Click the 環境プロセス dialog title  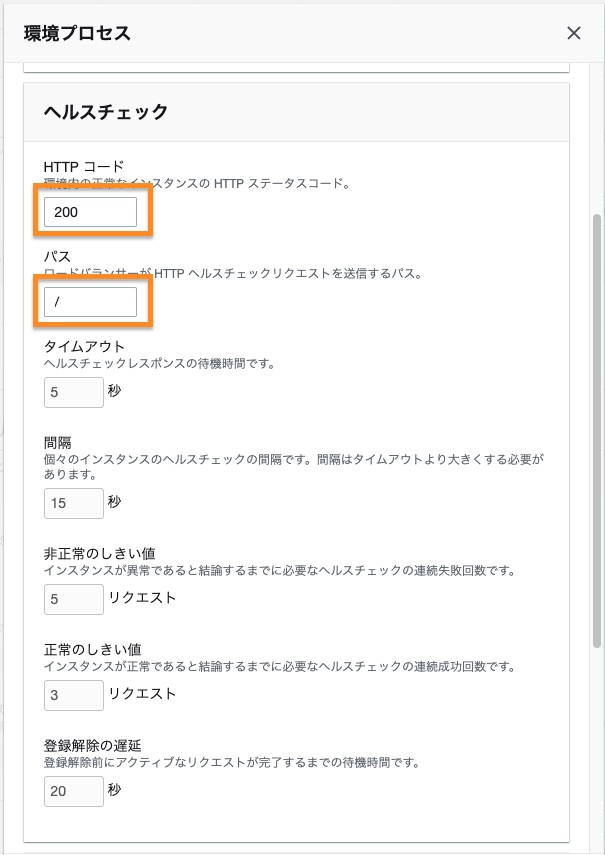click(x=77, y=34)
